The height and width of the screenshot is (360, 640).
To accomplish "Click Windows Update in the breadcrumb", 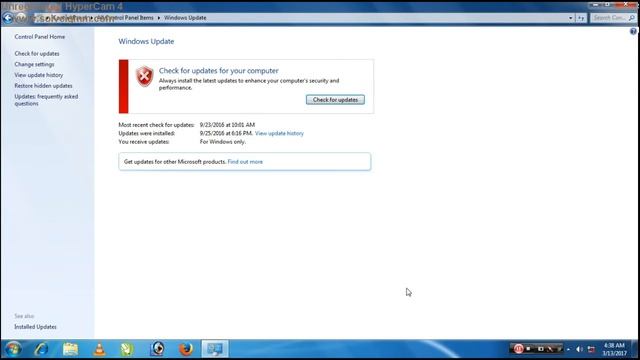I will 185,18.
